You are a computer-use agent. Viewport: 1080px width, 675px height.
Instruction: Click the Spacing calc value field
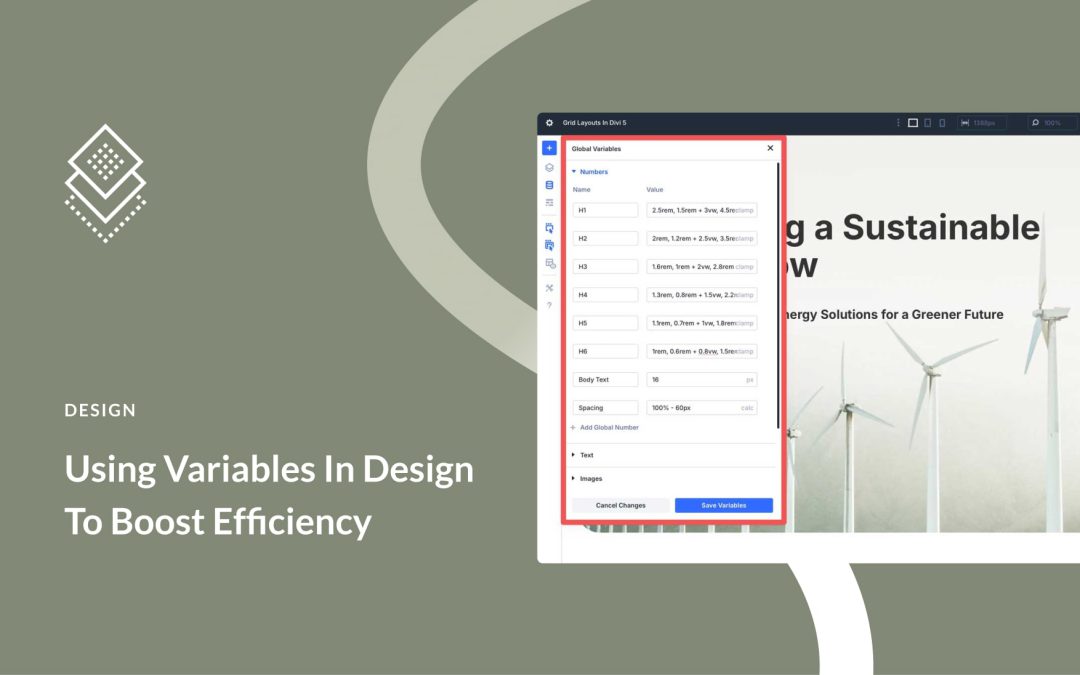(x=702, y=408)
